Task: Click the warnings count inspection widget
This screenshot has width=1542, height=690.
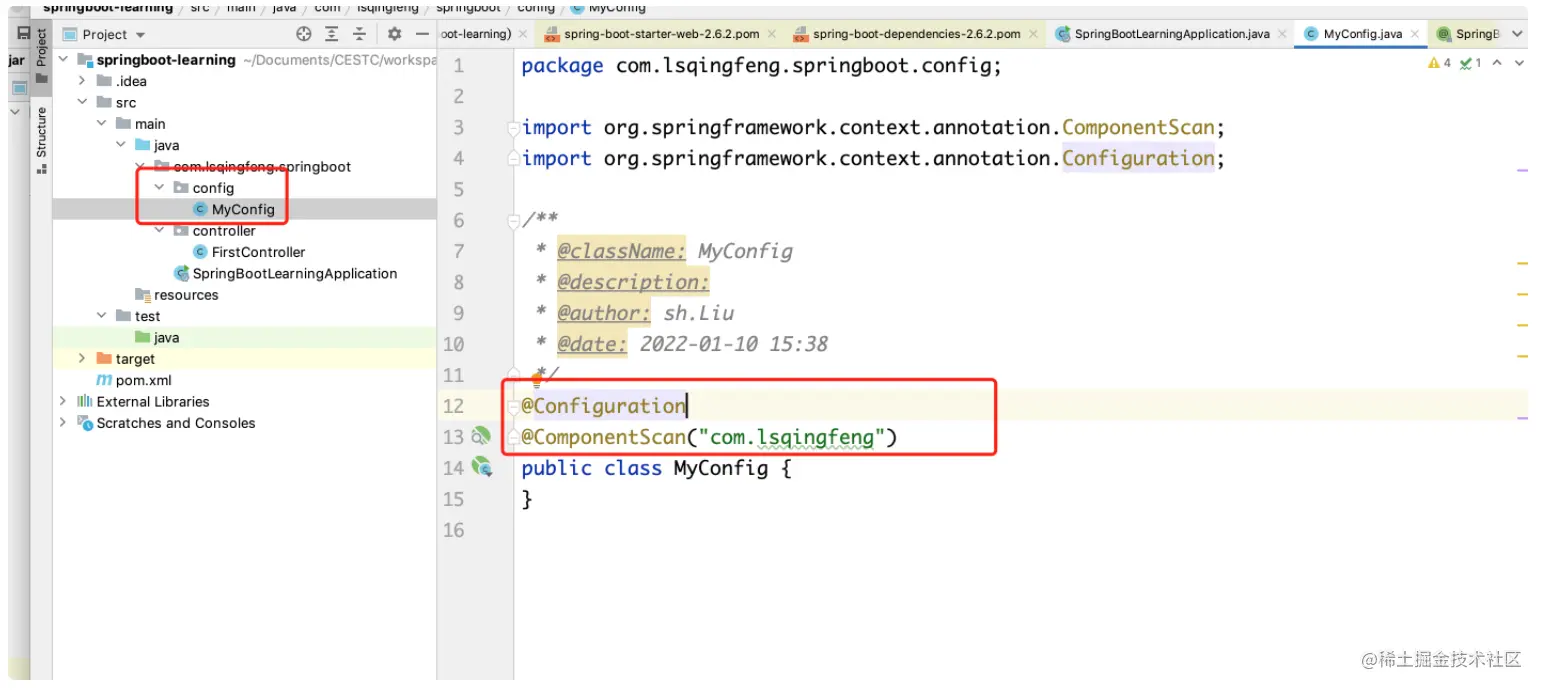Action: (1440, 63)
